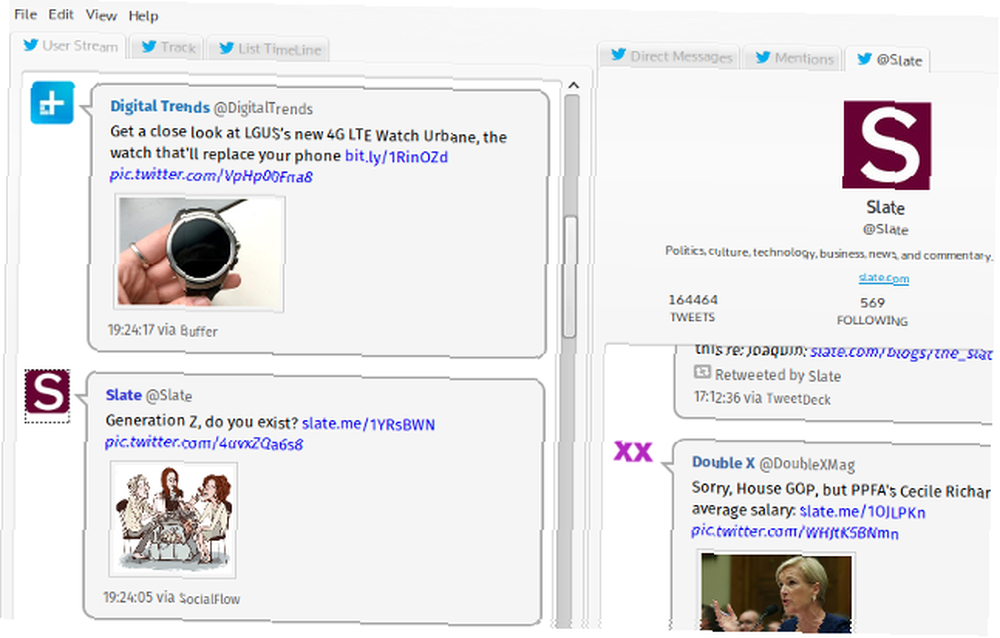This screenshot has height=638, width=1000.
Task: Click the large Slate profile logo
Action: click(886, 145)
